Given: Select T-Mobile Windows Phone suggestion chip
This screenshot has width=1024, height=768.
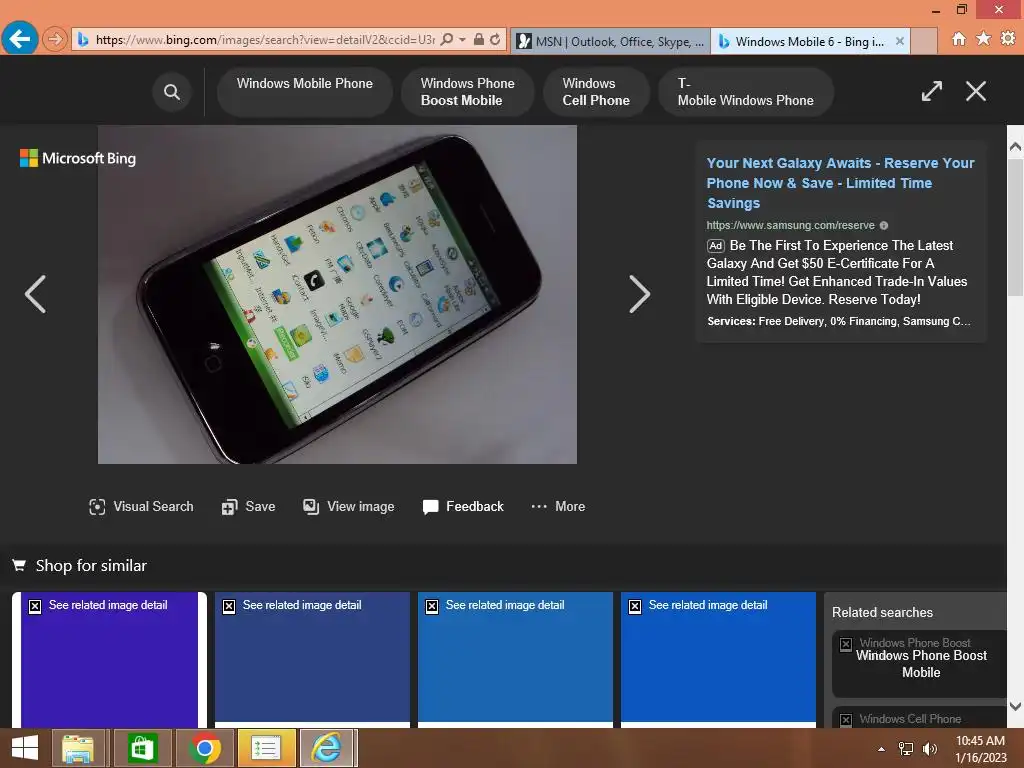Looking at the screenshot, I should (745, 92).
